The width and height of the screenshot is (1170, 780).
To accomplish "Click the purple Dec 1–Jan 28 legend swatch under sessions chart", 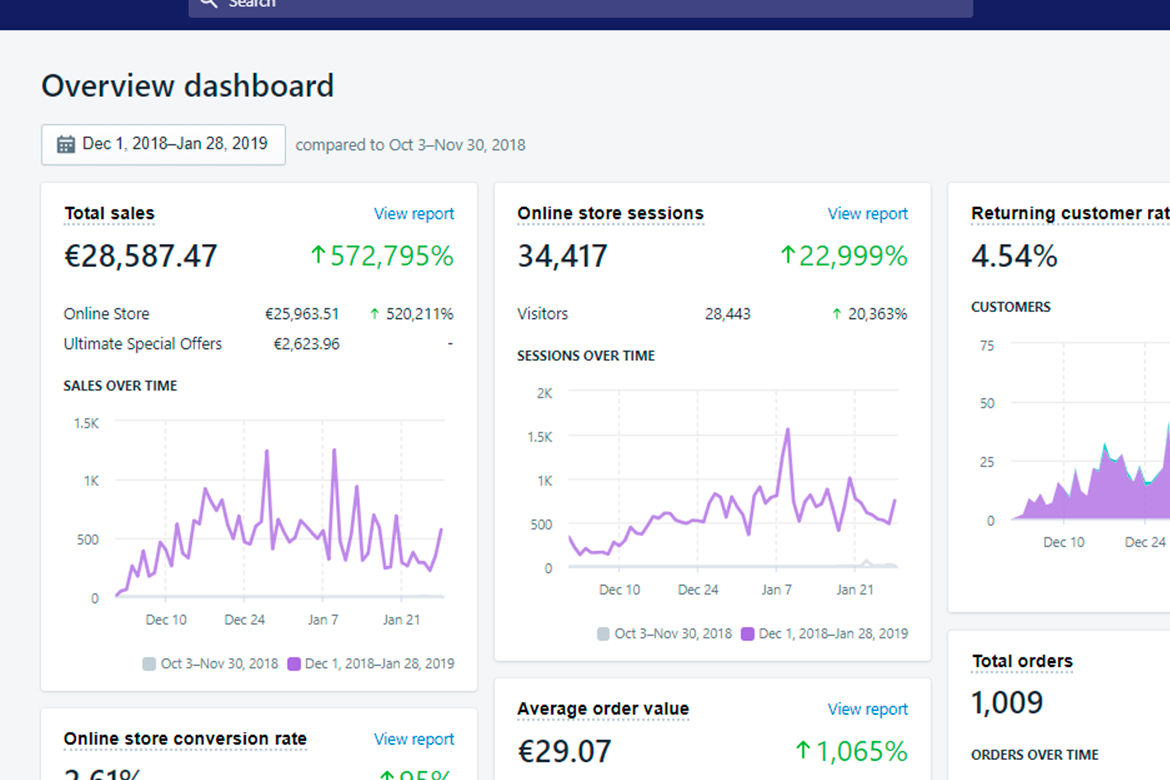I will pos(748,634).
